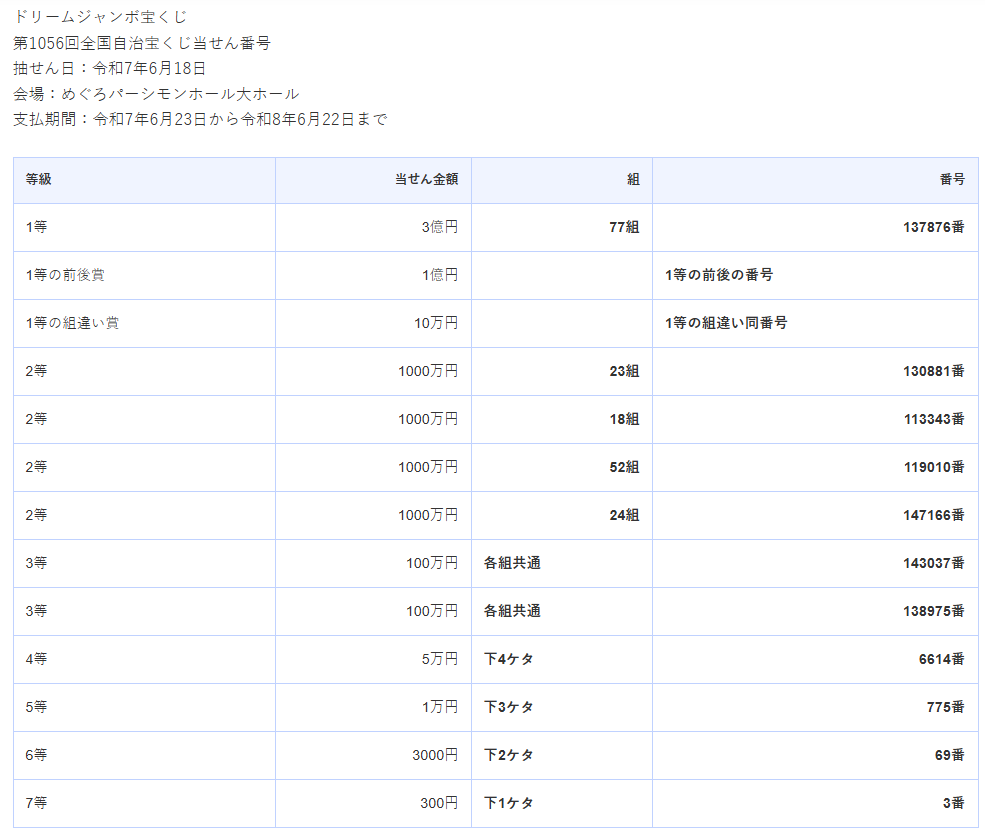Click 100万円 in the 138975番 row

pos(432,611)
